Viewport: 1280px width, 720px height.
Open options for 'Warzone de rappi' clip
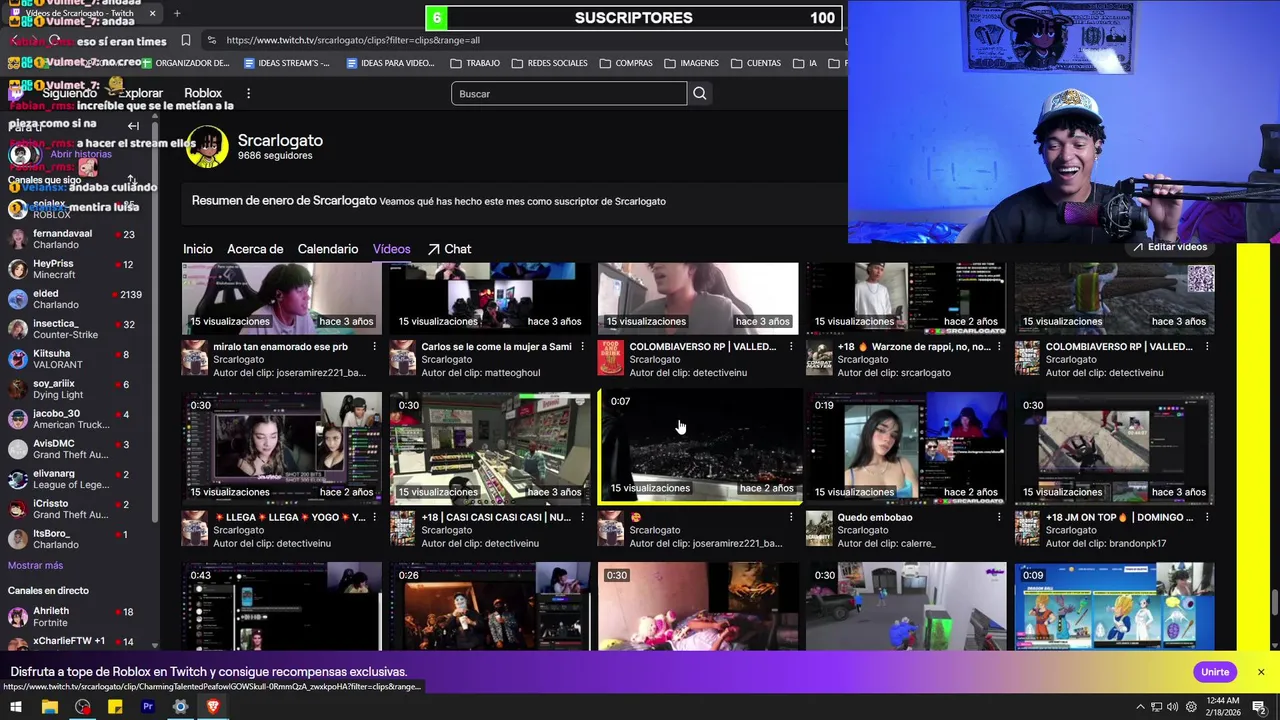(x=999, y=347)
